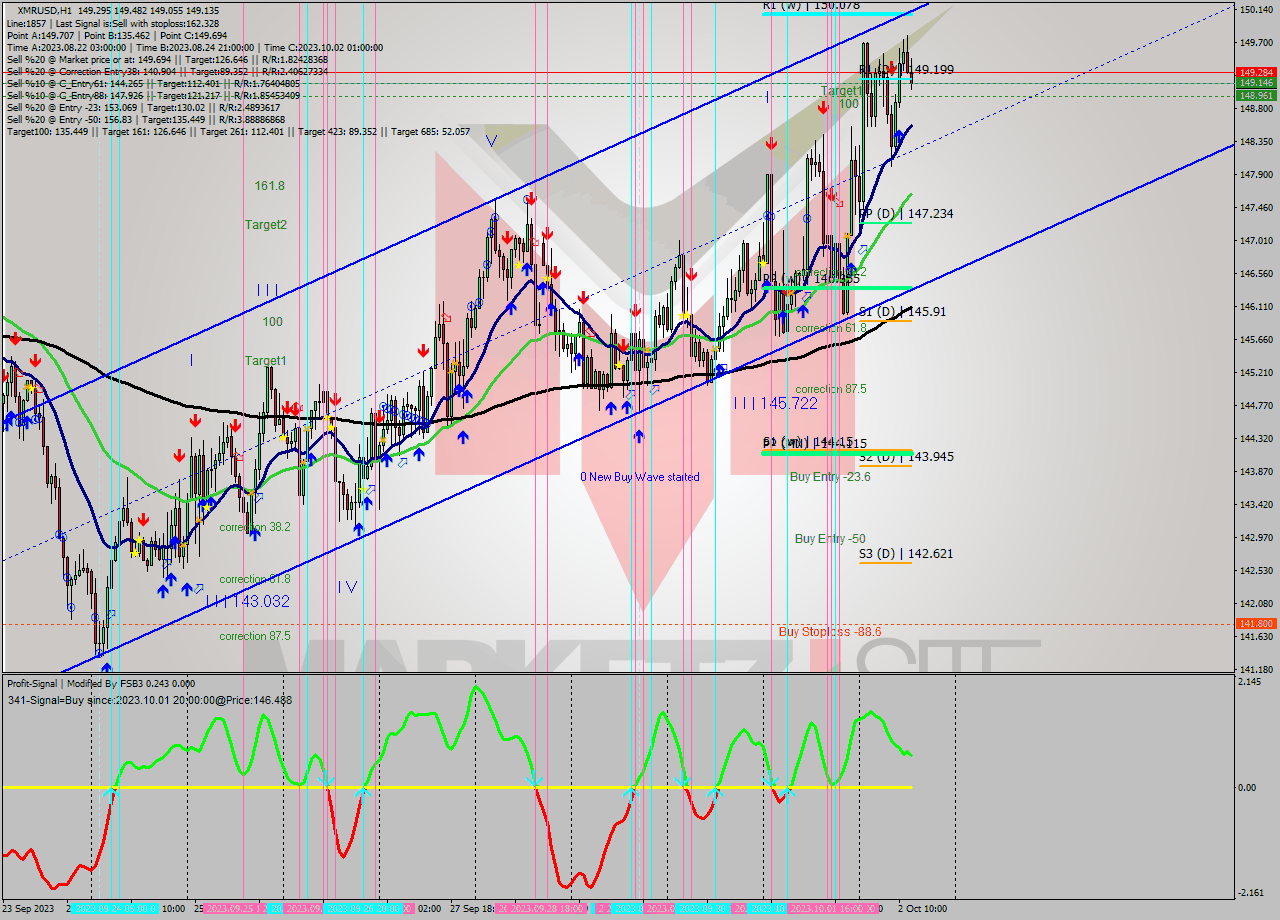The width and height of the screenshot is (1280, 920).
Task: Click the '27 Sep 18:' date axis label
Action: (474, 909)
